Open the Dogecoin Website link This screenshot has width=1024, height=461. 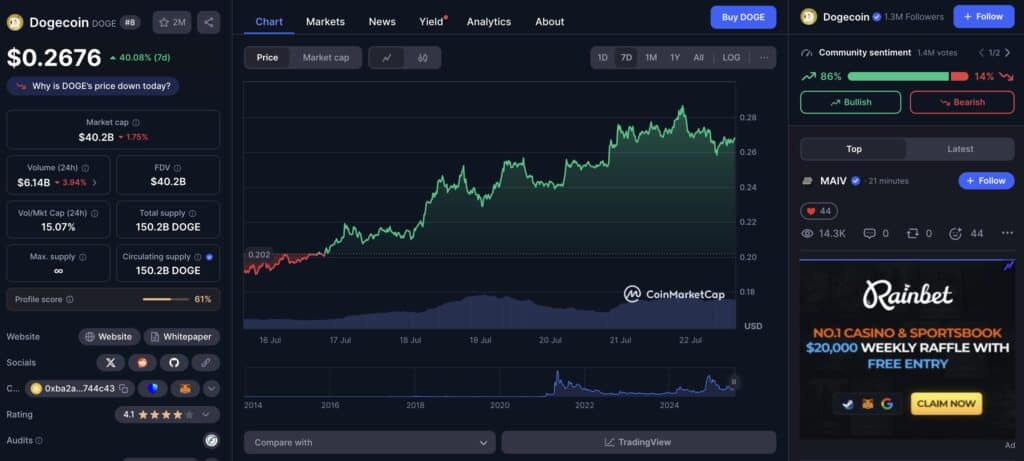coord(109,337)
